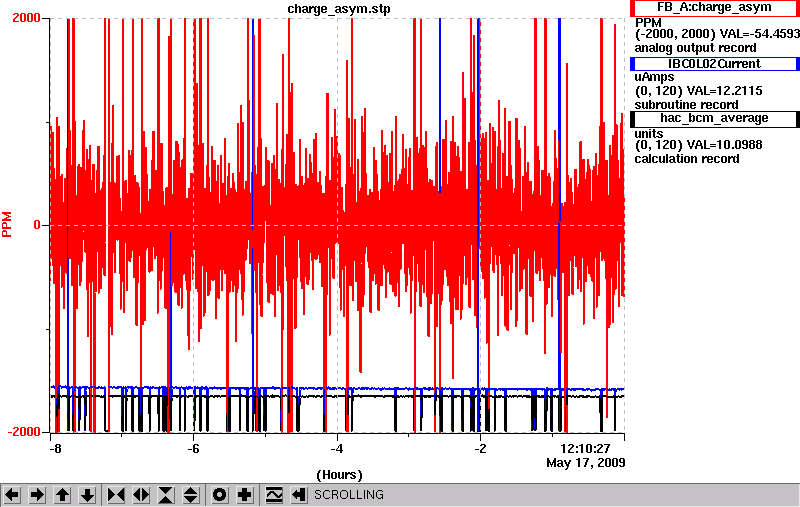Screen dimensions: 800x507
Task: Click the uAmps units label
Action: click(654, 77)
